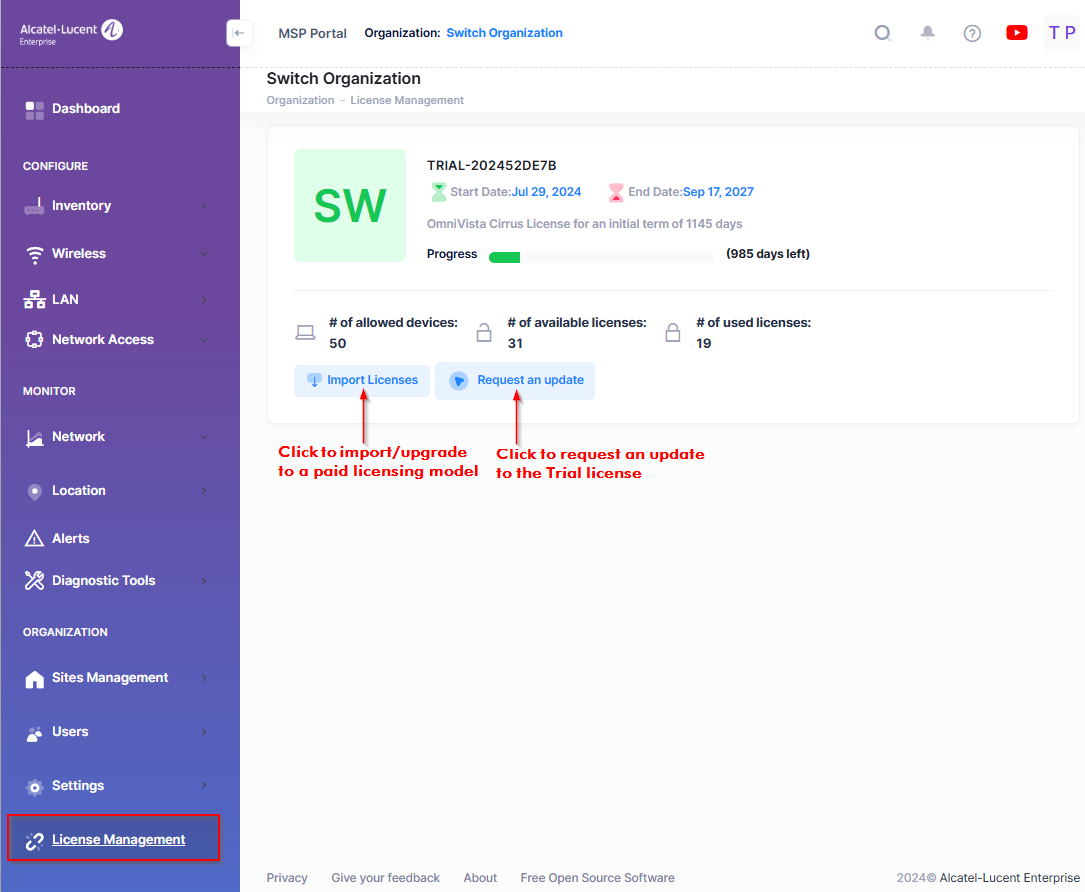Click the search magnifier icon
The width and height of the screenshot is (1085, 892).
tap(882, 33)
